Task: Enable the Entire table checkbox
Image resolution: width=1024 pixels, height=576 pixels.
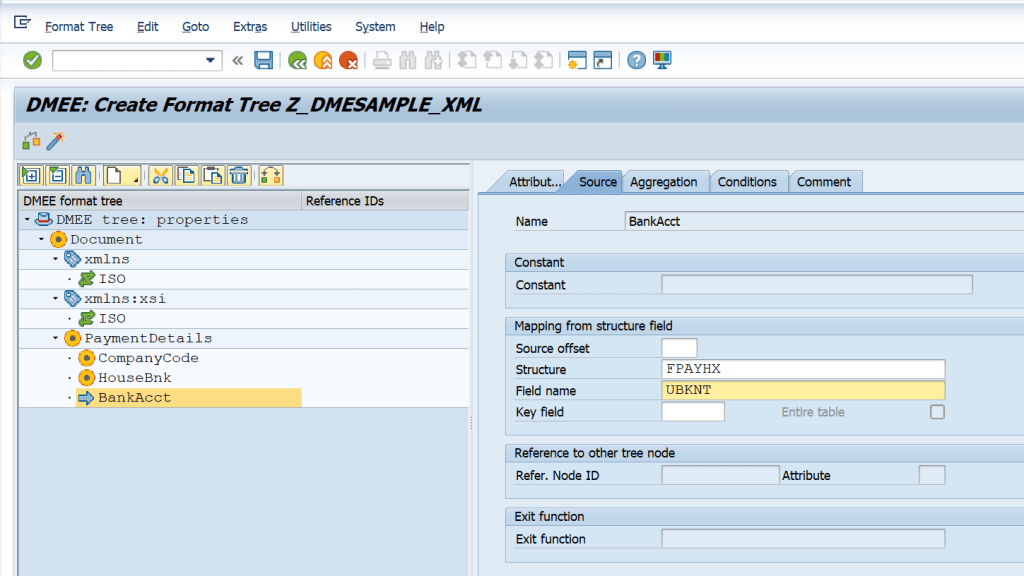Action: coord(937,410)
